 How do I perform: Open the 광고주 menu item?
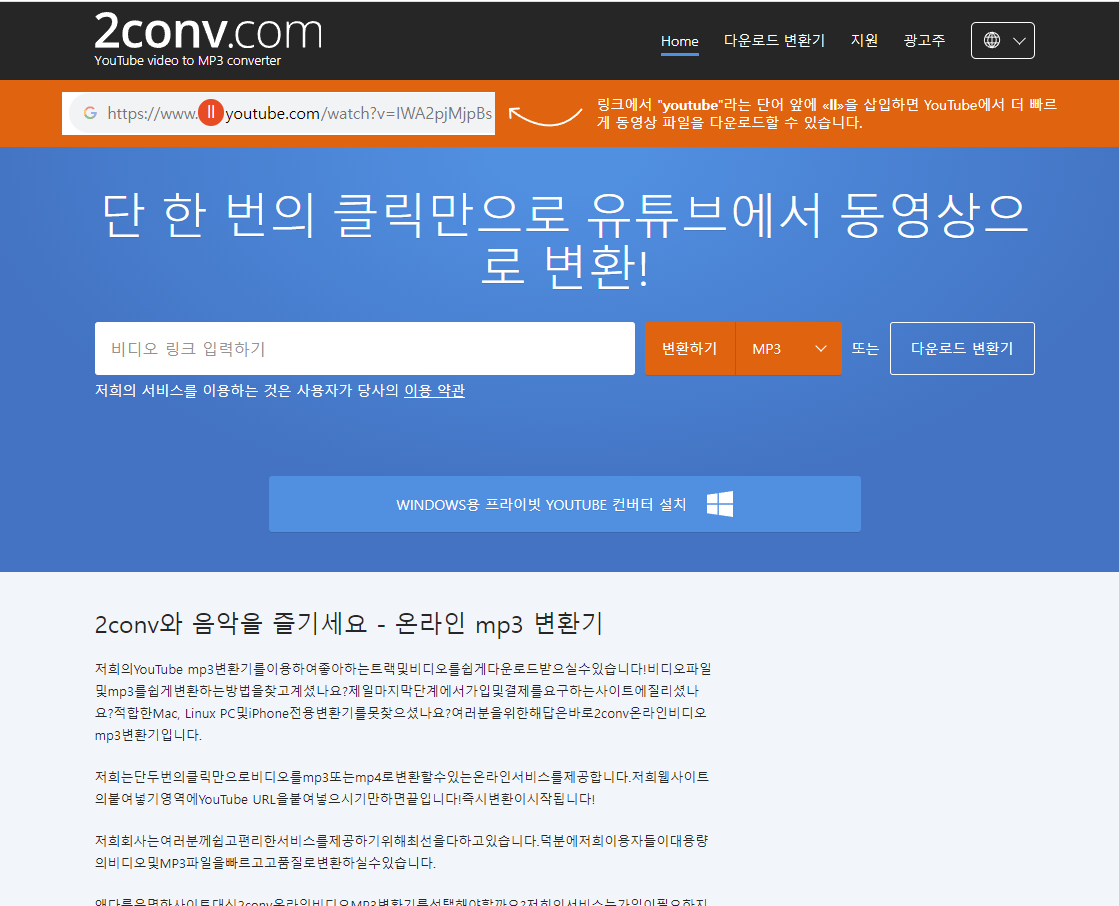tap(924, 41)
